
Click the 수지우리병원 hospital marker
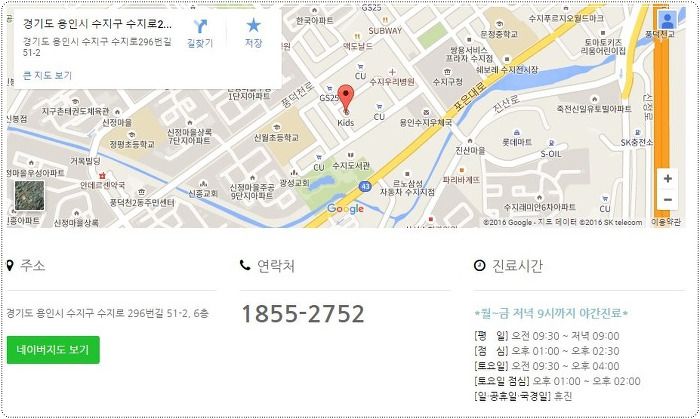coord(392,72)
